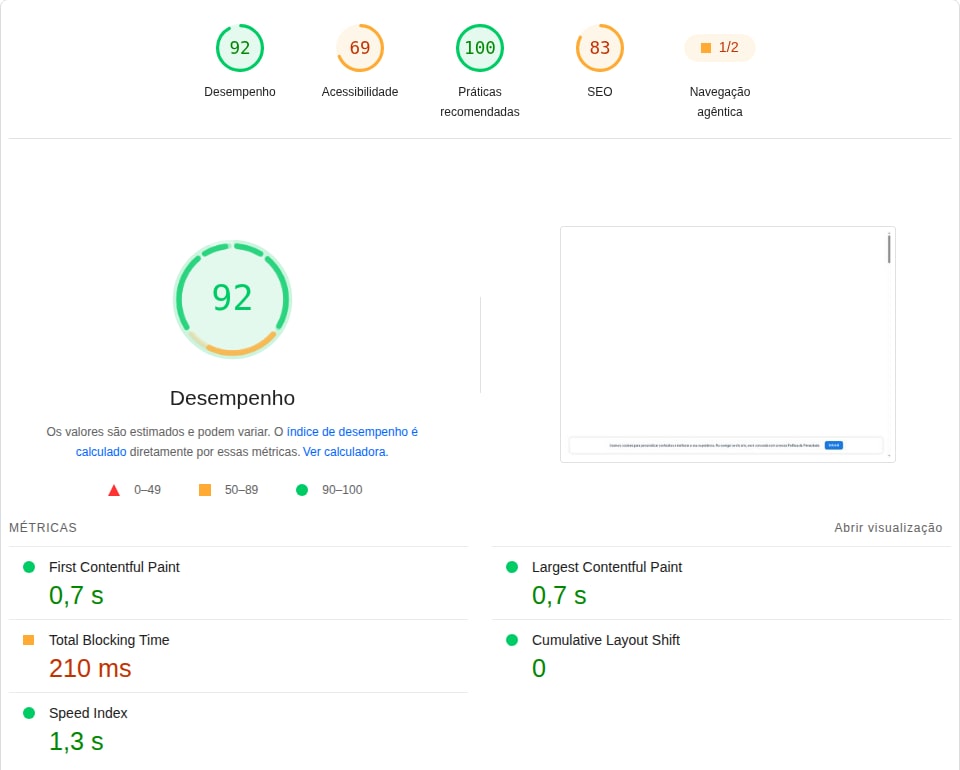Click the red triangle 0–49 legend icon
The width and height of the screenshot is (960, 770).
114,490
